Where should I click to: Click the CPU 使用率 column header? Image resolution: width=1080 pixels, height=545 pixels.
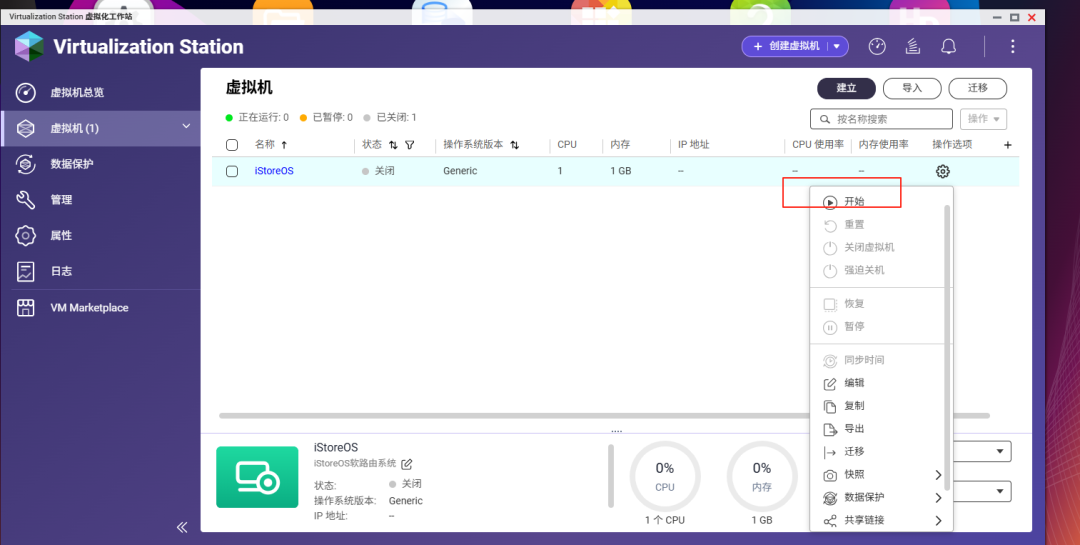pyautogui.click(x=818, y=145)
